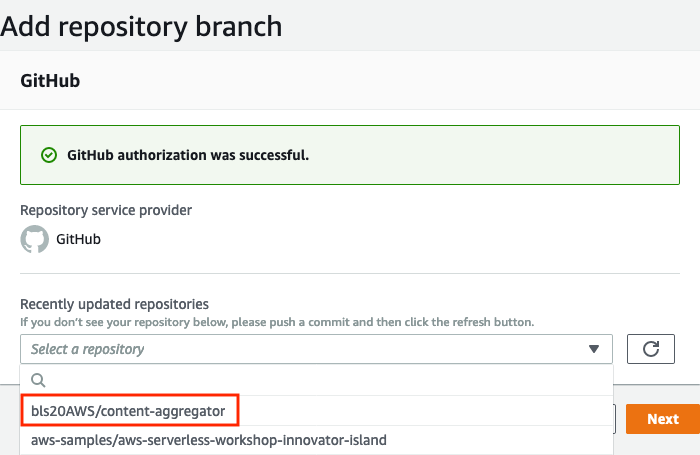Screen dimensions: 700x455
Task: Click empty area of green success banner
Action: point(491,155)
